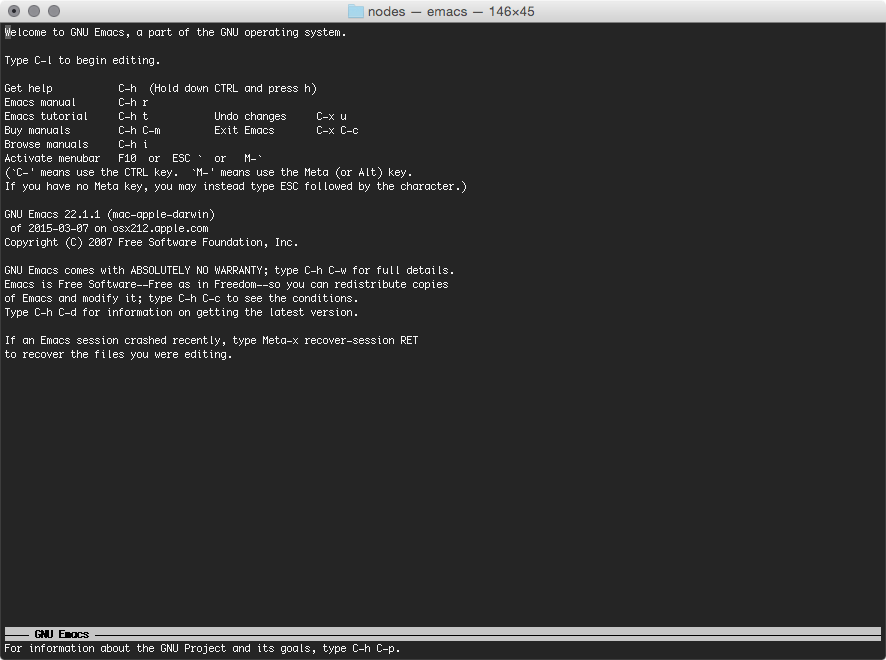Click the 'Type C-l to begin editing.' line
This screenshot has width=886, height=660.
click(x=82, y=60)
